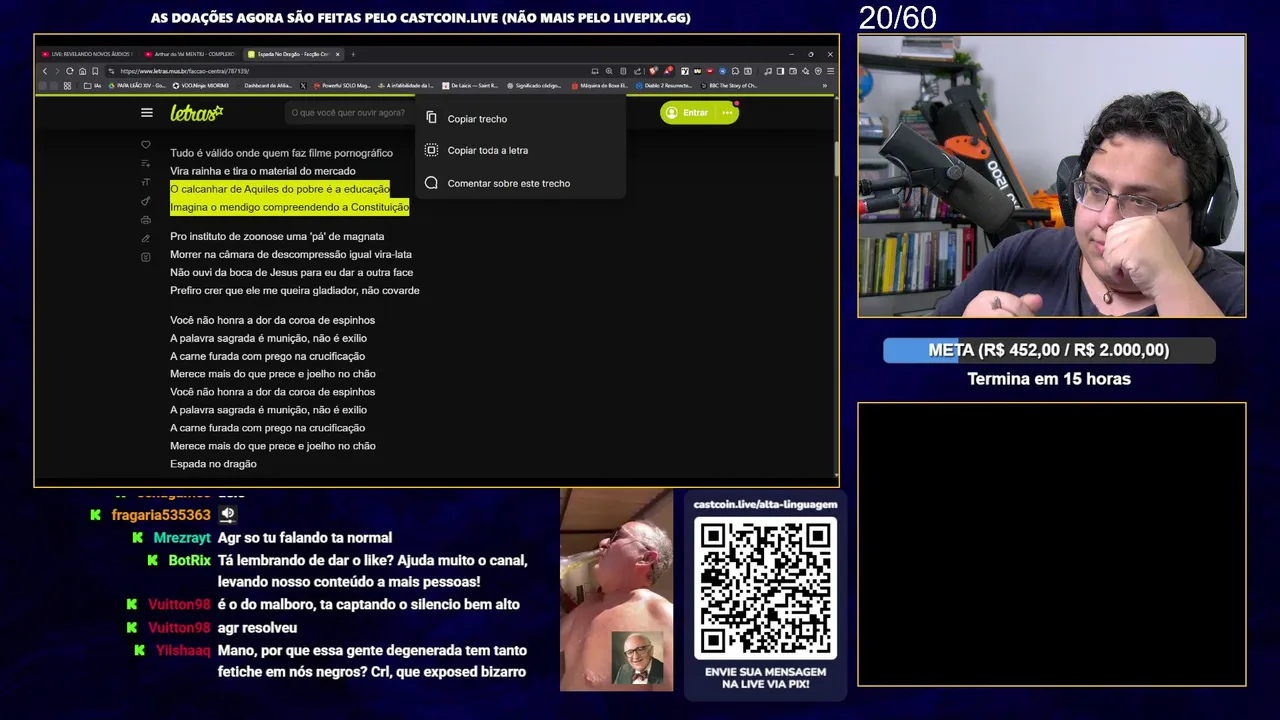Click the page vertical scrollbar
The height and width of the screenshot is (720, 1280).
tap(836, 160)
